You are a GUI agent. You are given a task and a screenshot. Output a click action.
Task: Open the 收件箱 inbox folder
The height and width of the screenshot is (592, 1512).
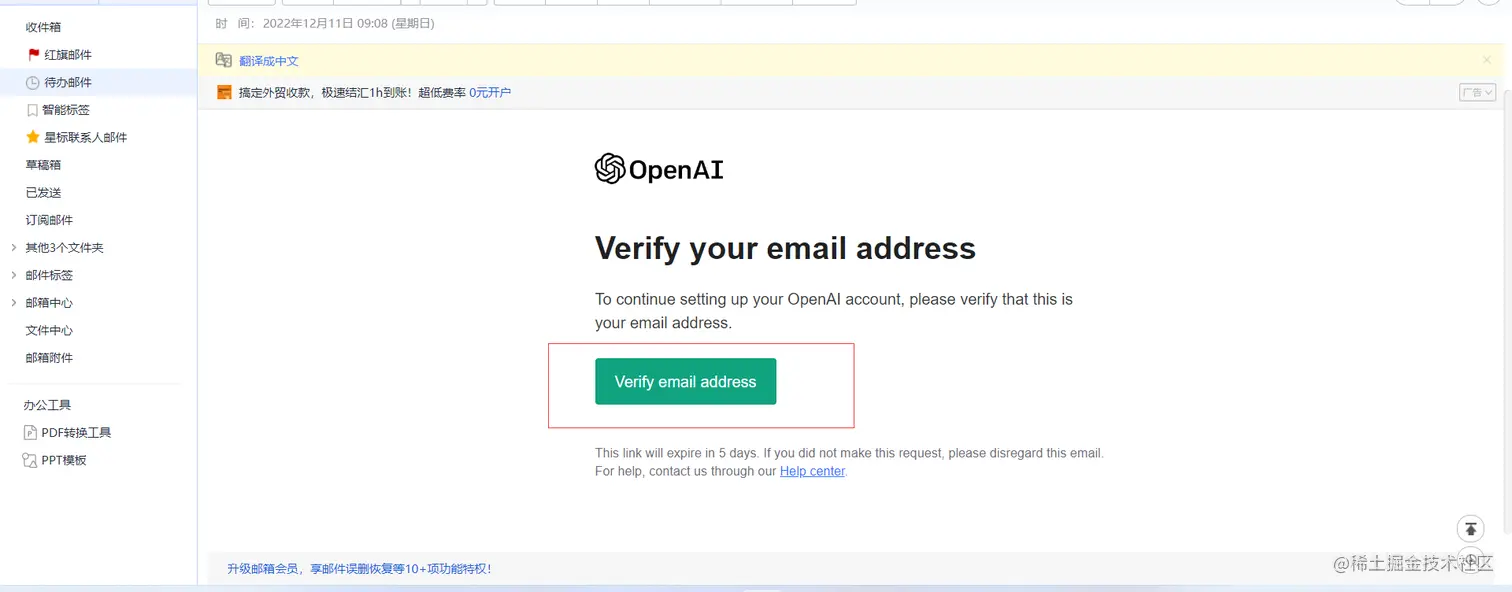coord(43,27)
